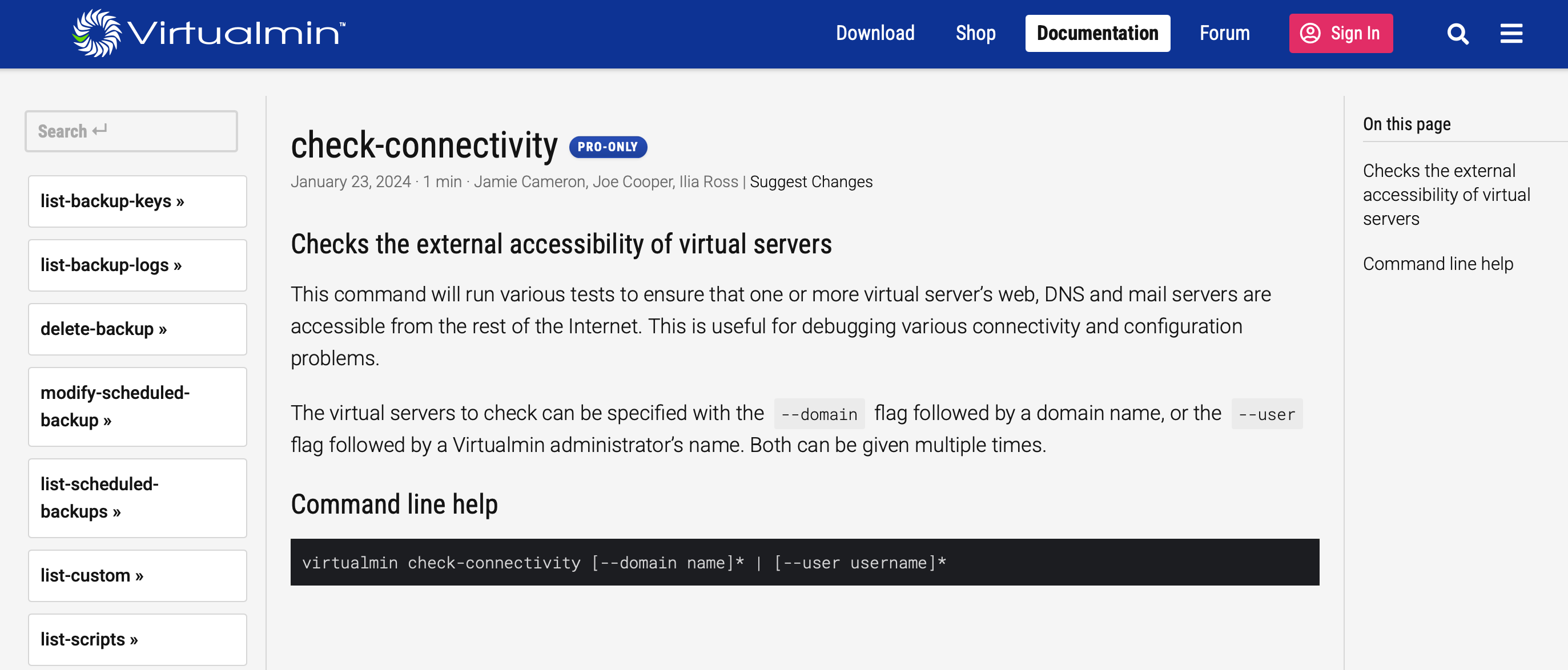Click the Virtualmin logo
This screenshot has height=670, width=1568.
pos(208,33)
